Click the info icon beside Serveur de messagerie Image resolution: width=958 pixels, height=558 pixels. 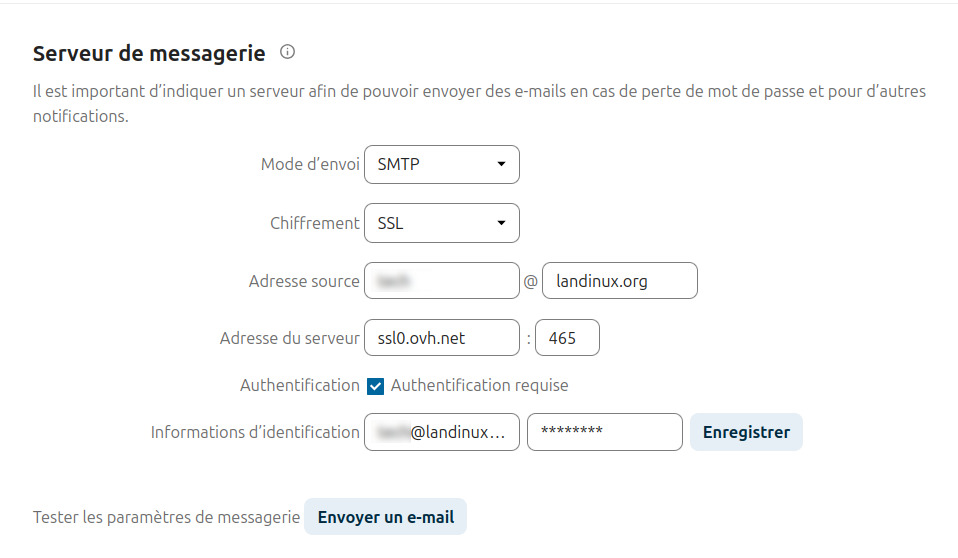pos(288,52)
